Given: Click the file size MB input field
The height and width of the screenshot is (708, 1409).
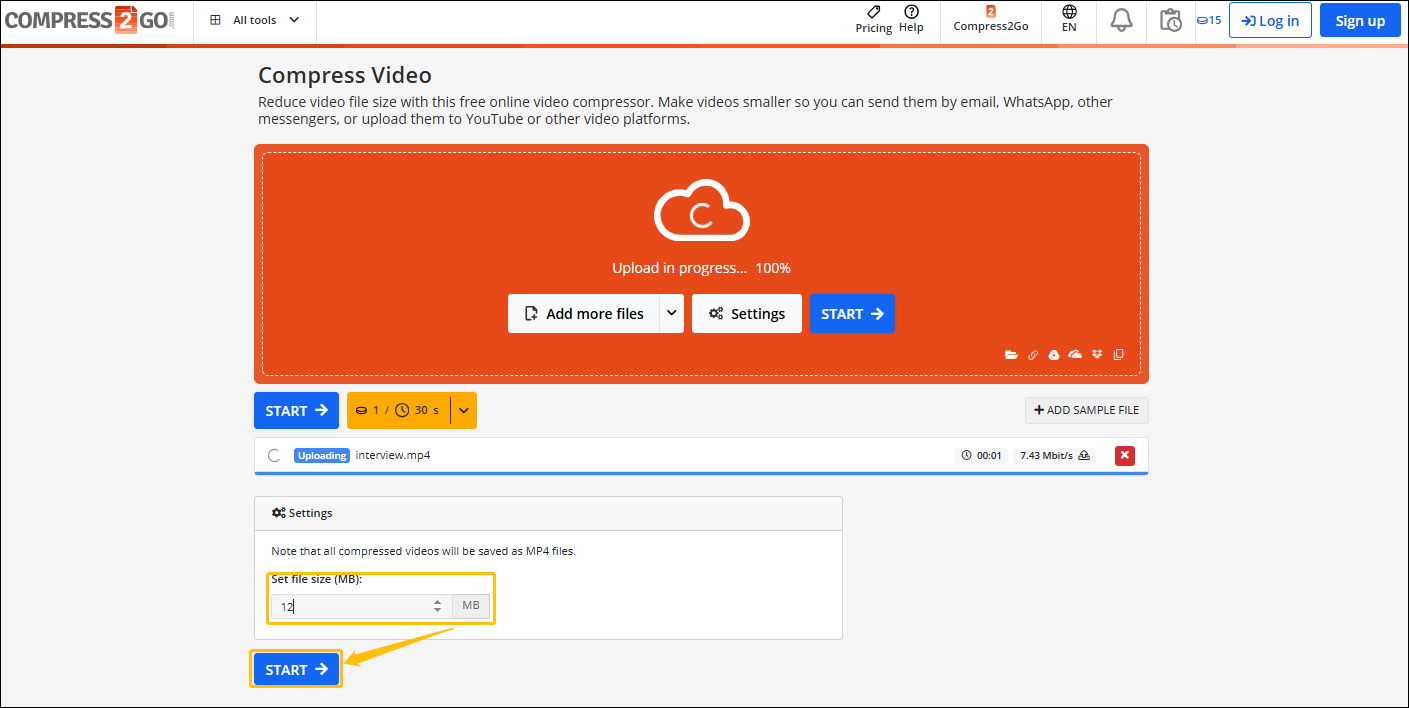Looking at the screenshot, I should [350, 606].
